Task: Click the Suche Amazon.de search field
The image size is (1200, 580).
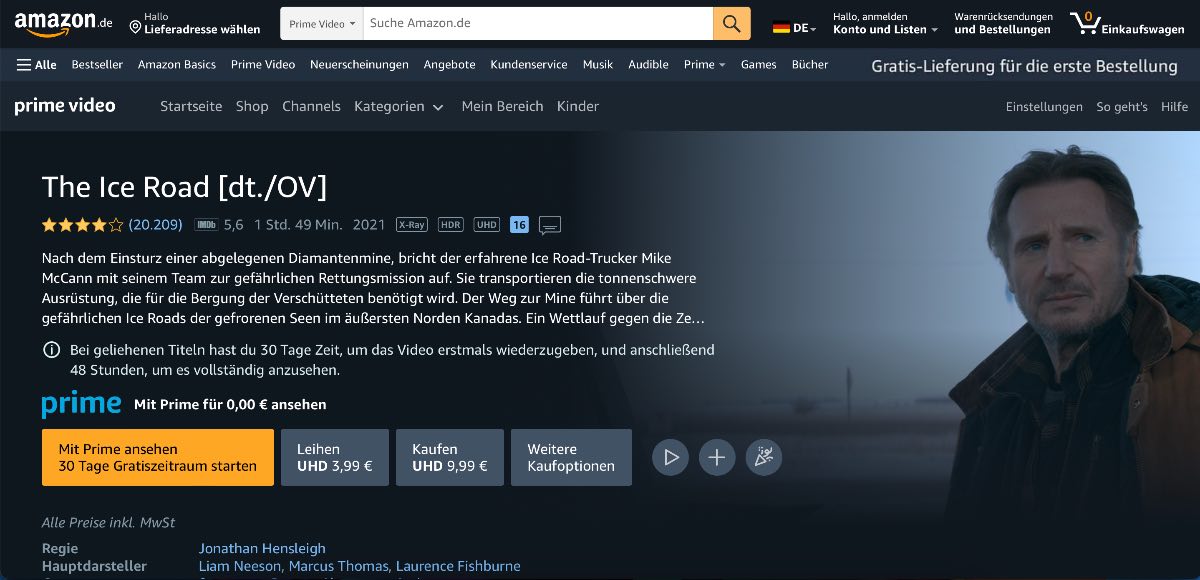Action: click(538, 23)
